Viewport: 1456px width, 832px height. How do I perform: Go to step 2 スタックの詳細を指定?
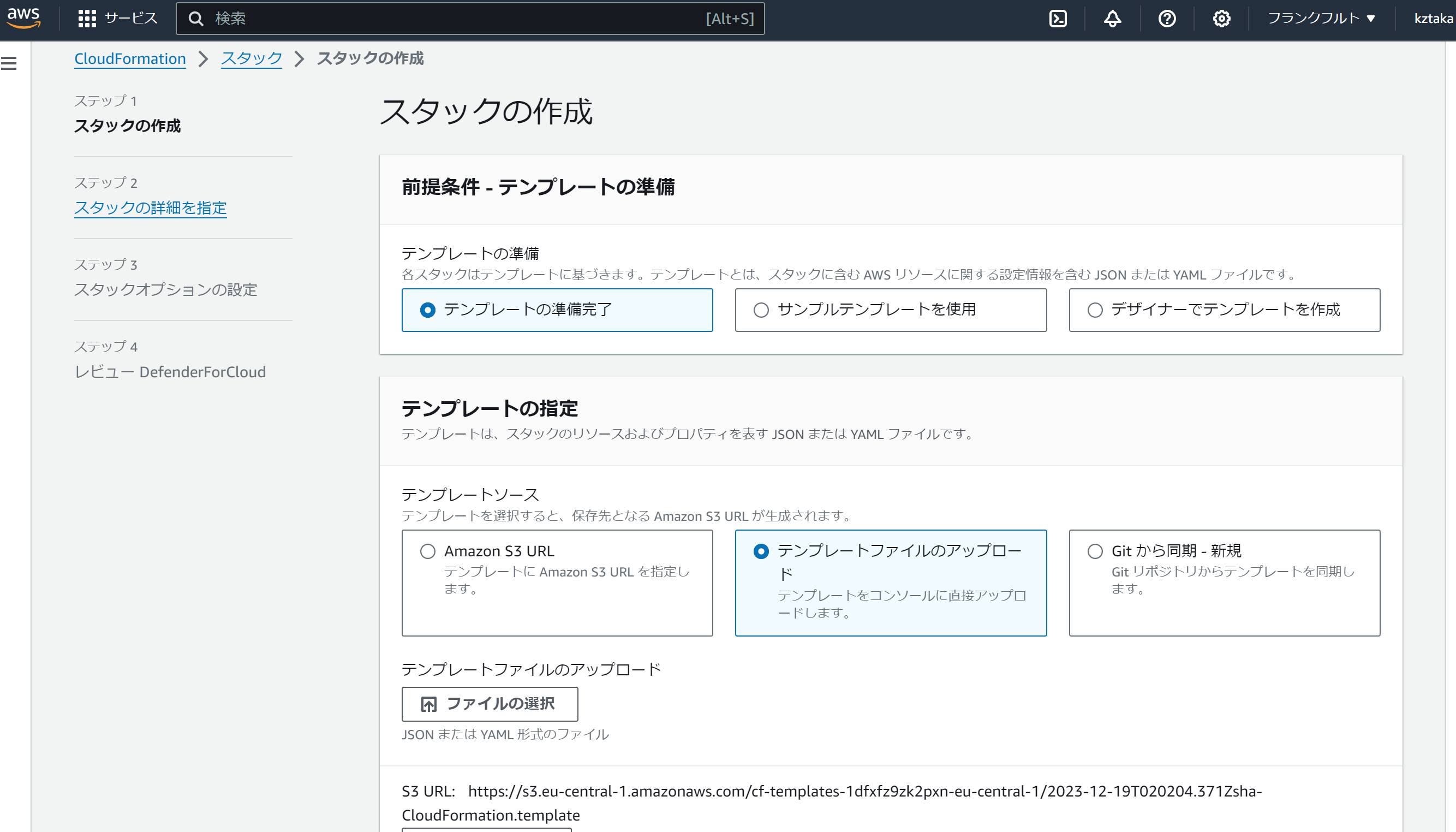(x=150, y=207)
